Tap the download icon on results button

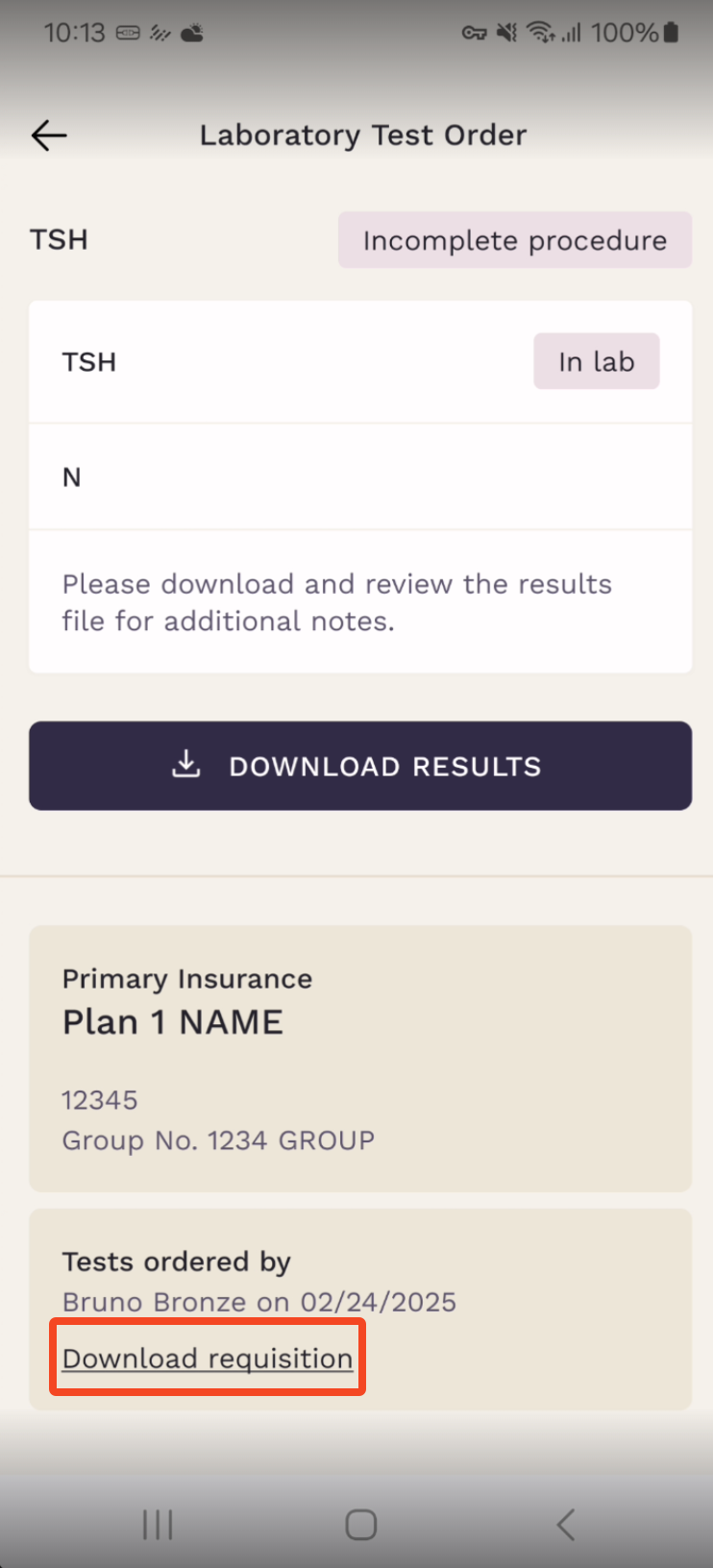[185, 765]
